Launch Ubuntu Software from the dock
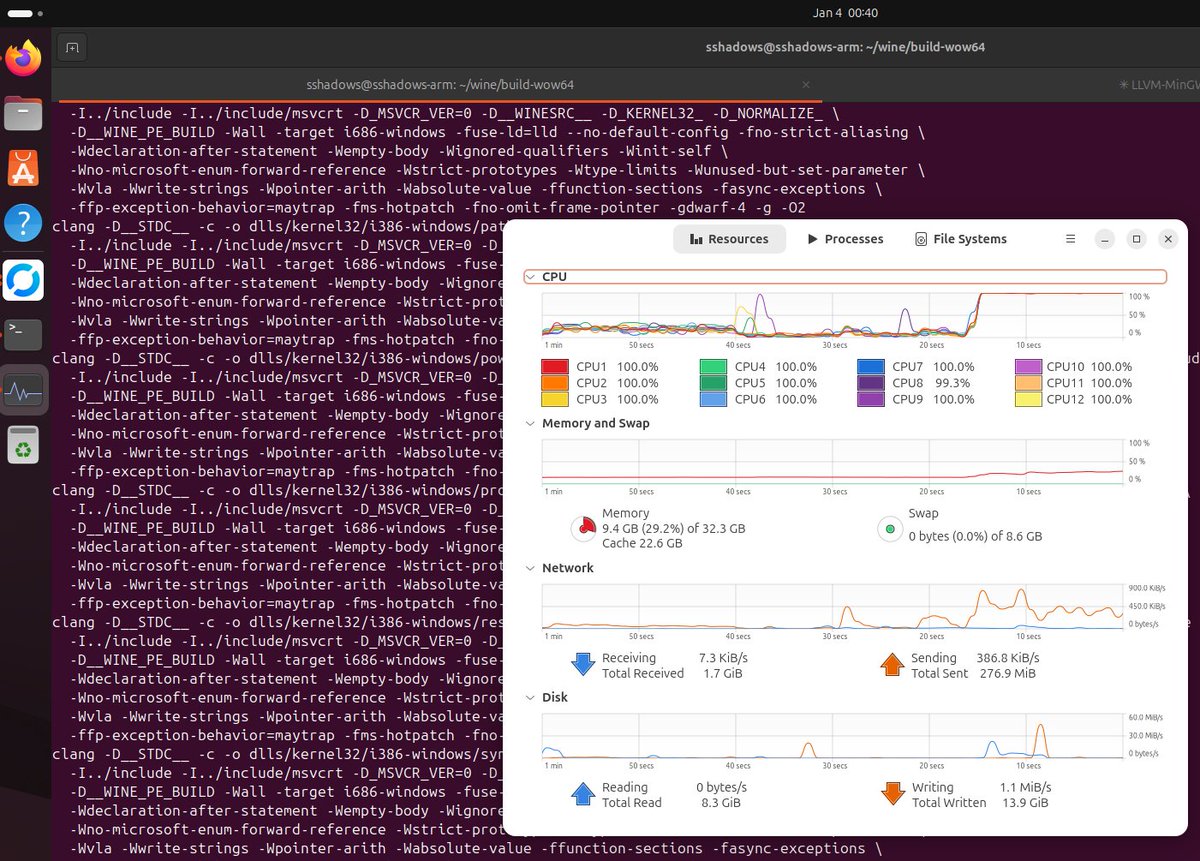Screen dimensions: 1200x861 tap(24, 169)
